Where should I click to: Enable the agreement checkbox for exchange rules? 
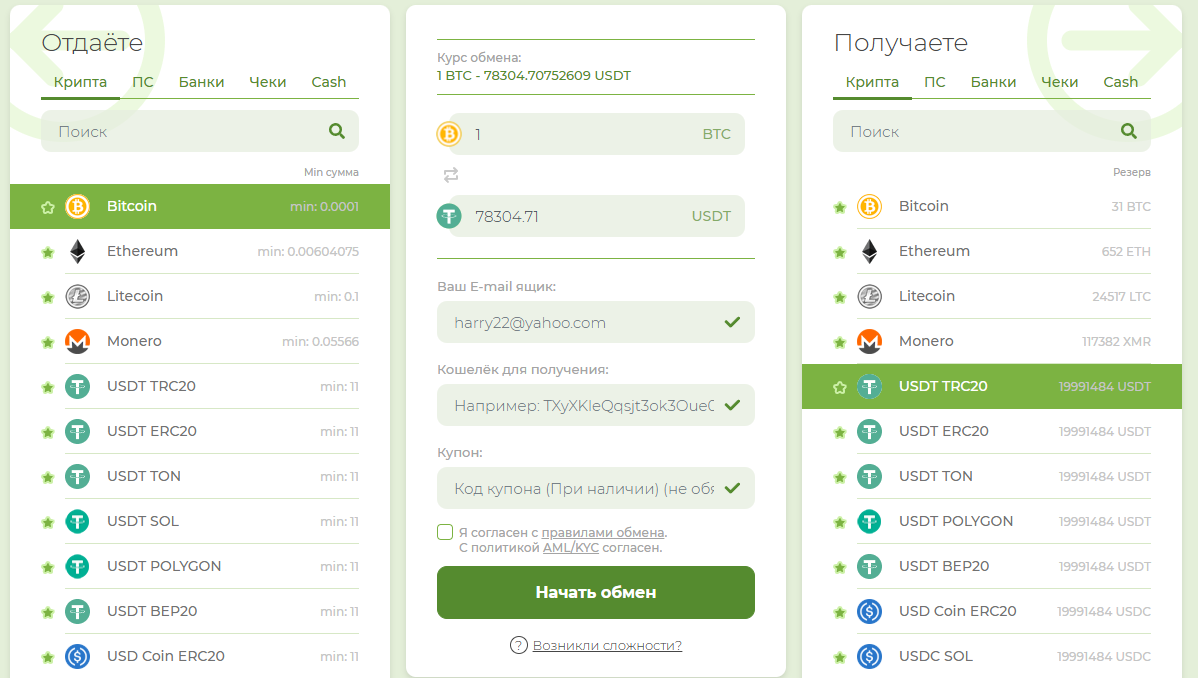[445, 532]
